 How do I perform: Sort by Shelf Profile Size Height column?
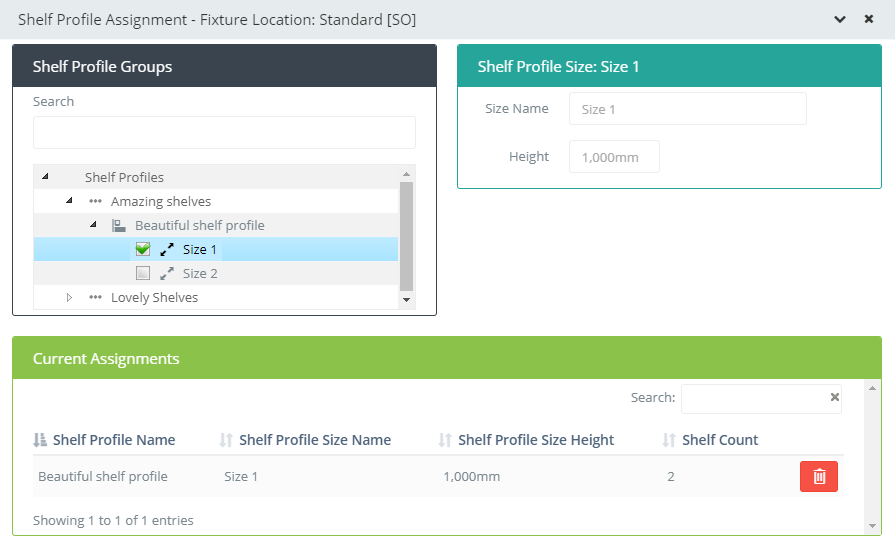point(535,440)
